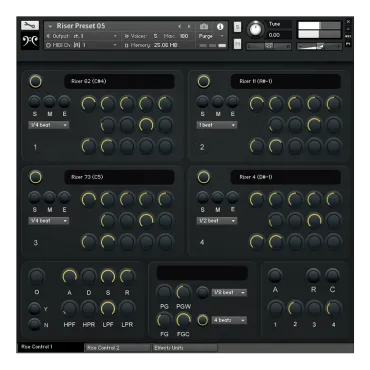
Task: Go to the previous preset arrow
Action: click(179, 26)
